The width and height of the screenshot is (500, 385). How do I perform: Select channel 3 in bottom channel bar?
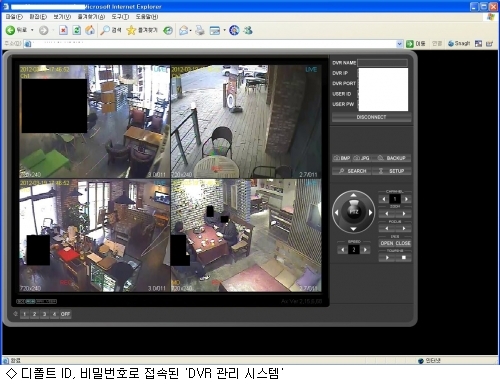pos(44,314)
